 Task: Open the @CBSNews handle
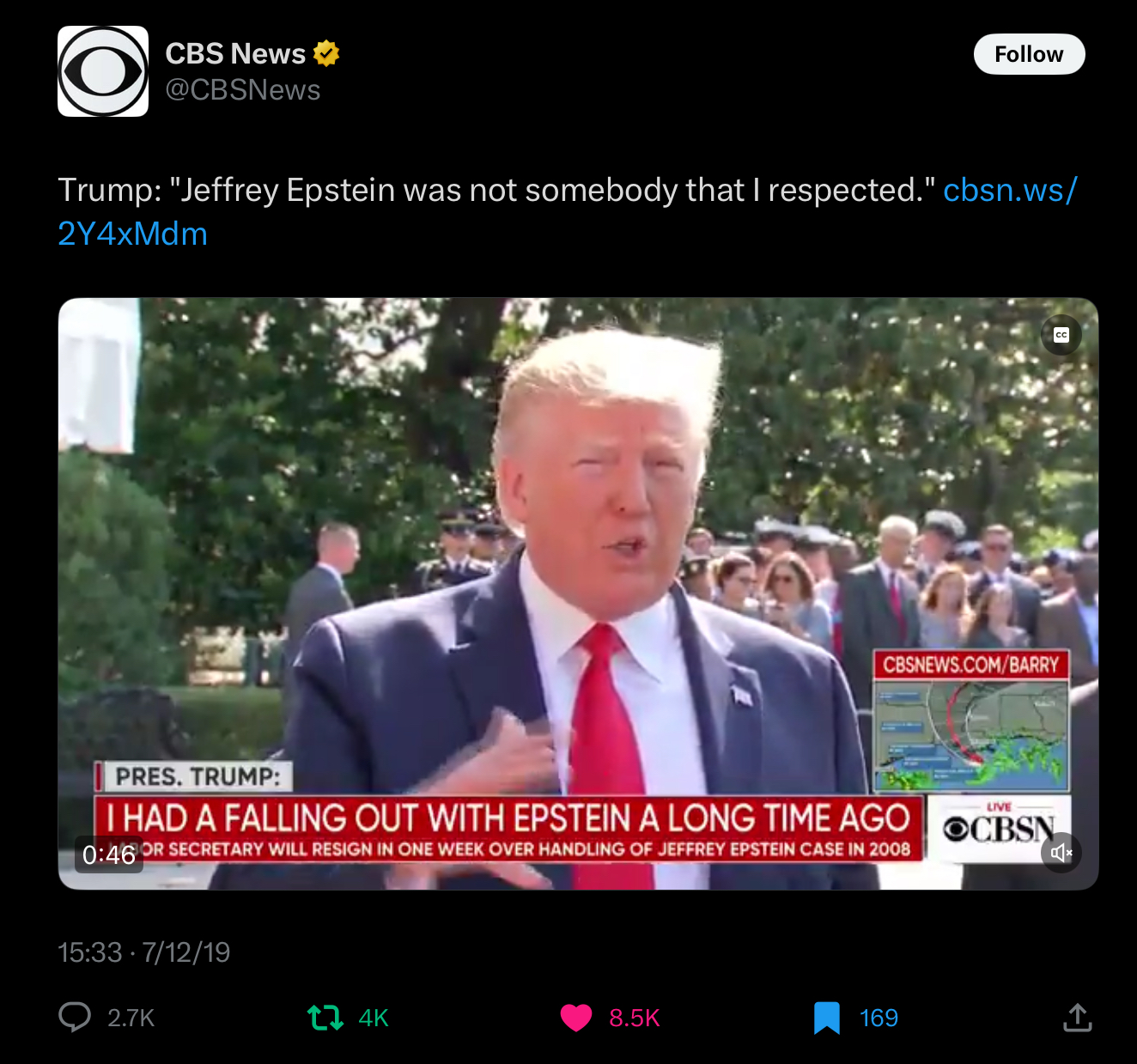(x=243, y=90)
